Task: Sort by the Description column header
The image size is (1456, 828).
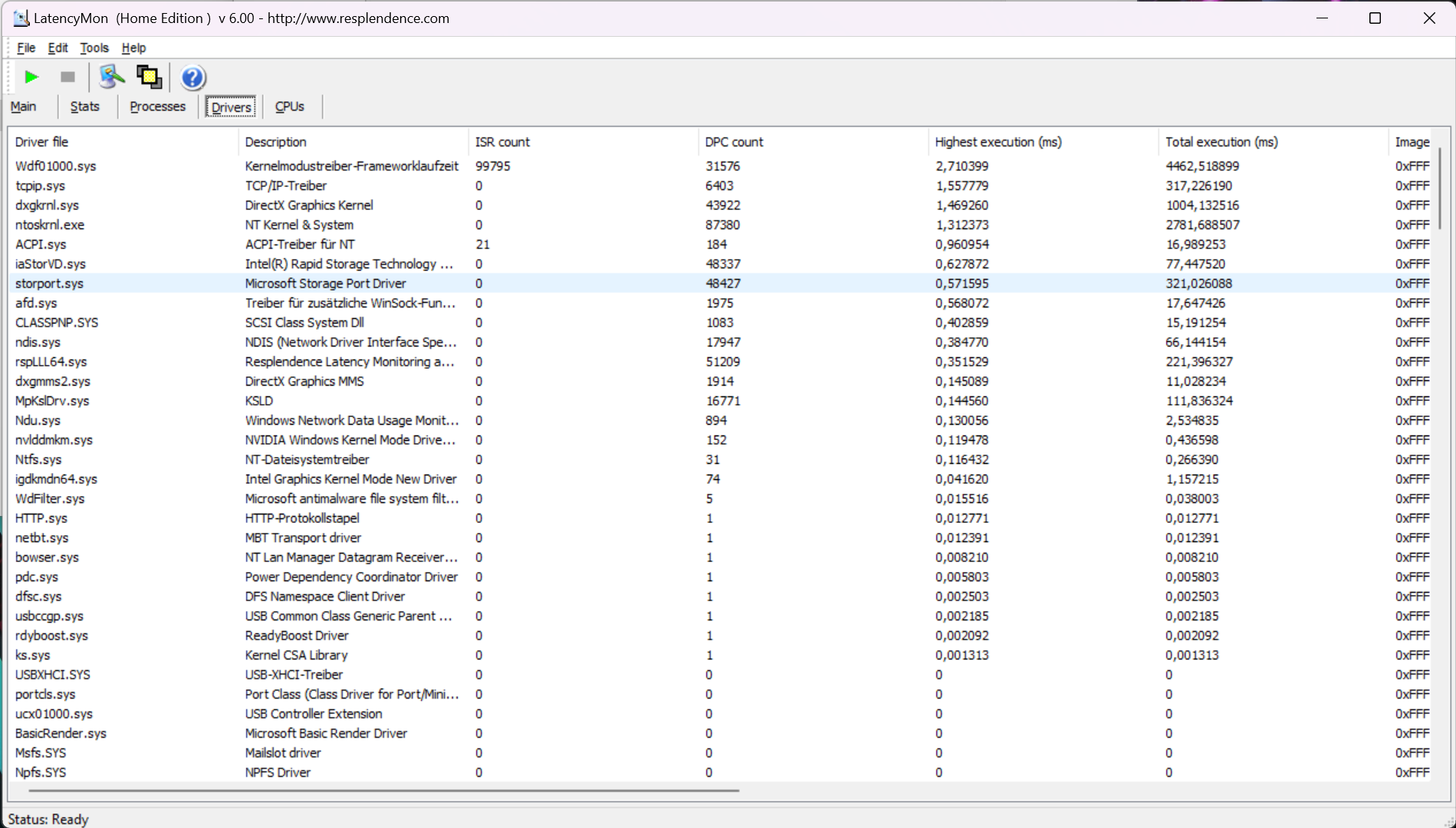Action: pyautogui.click(x=353, y=142)
